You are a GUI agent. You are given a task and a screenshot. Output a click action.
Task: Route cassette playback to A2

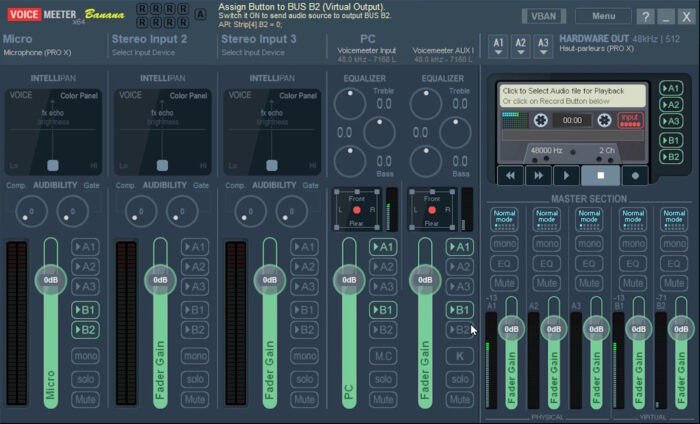click(671, 104)
